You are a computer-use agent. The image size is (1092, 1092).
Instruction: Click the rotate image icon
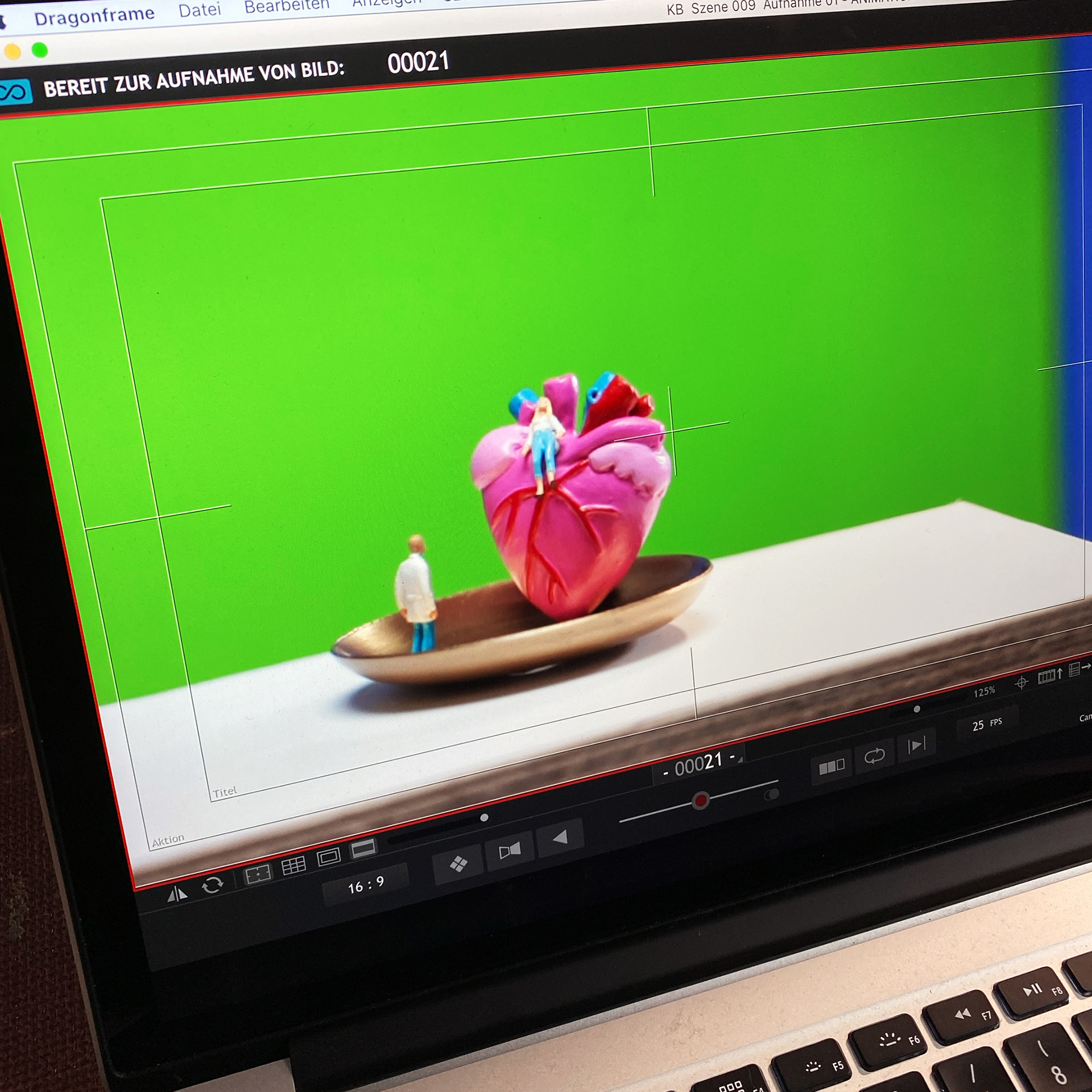(212, 885)
